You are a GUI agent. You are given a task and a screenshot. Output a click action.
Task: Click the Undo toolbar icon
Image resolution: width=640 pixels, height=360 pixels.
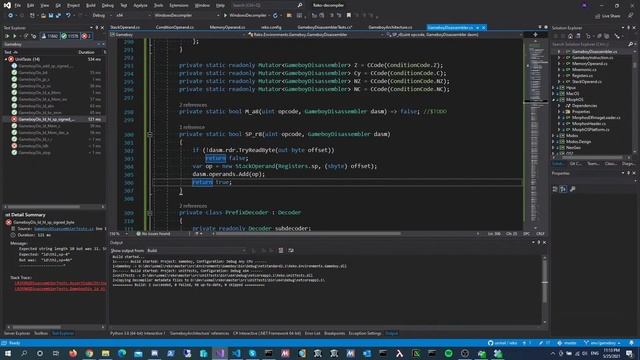(x=68, y=16)
